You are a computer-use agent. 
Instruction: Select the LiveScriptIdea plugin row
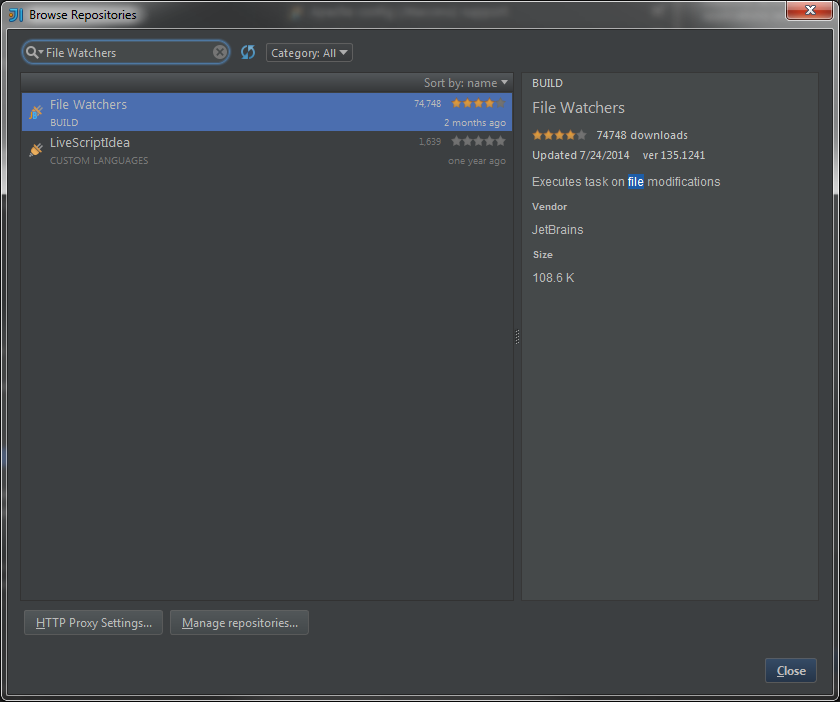[267, 150]
